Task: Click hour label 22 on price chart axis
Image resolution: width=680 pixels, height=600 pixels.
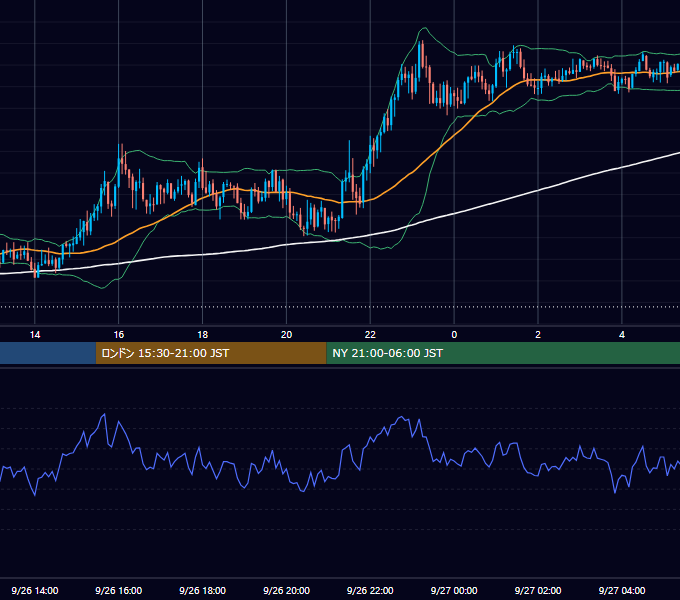Action: tap(370, 335)
